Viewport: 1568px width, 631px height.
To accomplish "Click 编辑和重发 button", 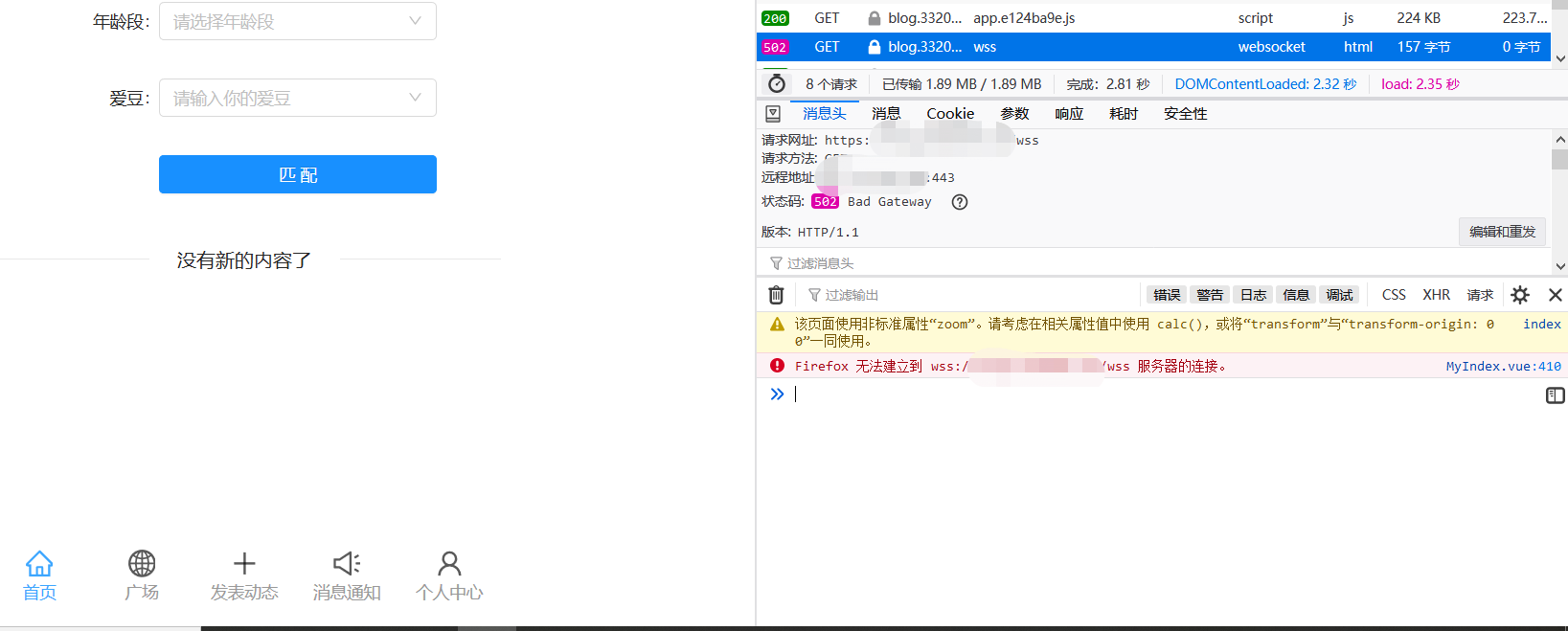I will click(1502, 232).
